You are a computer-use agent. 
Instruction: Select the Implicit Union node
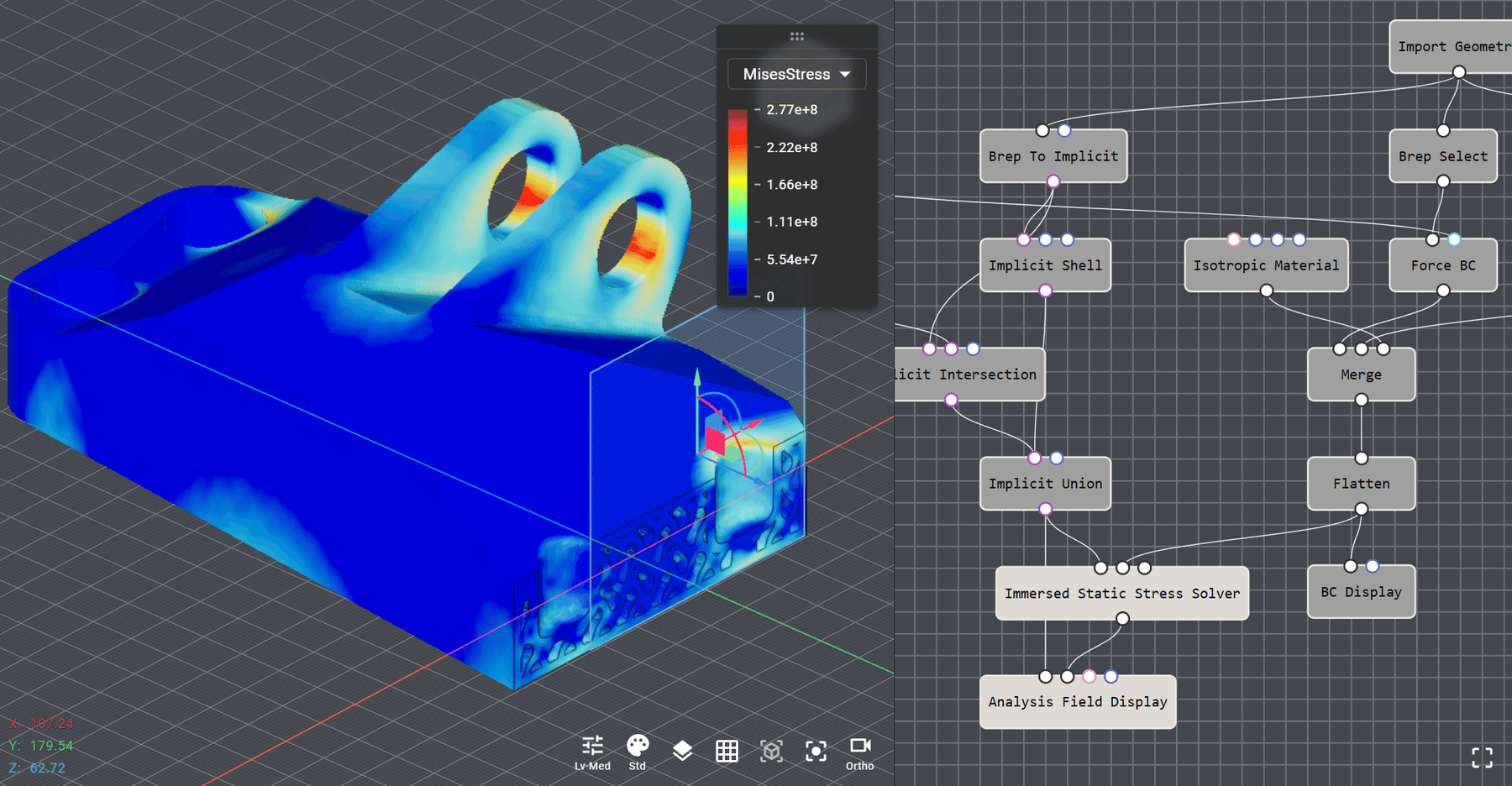tap(1045, 484)
